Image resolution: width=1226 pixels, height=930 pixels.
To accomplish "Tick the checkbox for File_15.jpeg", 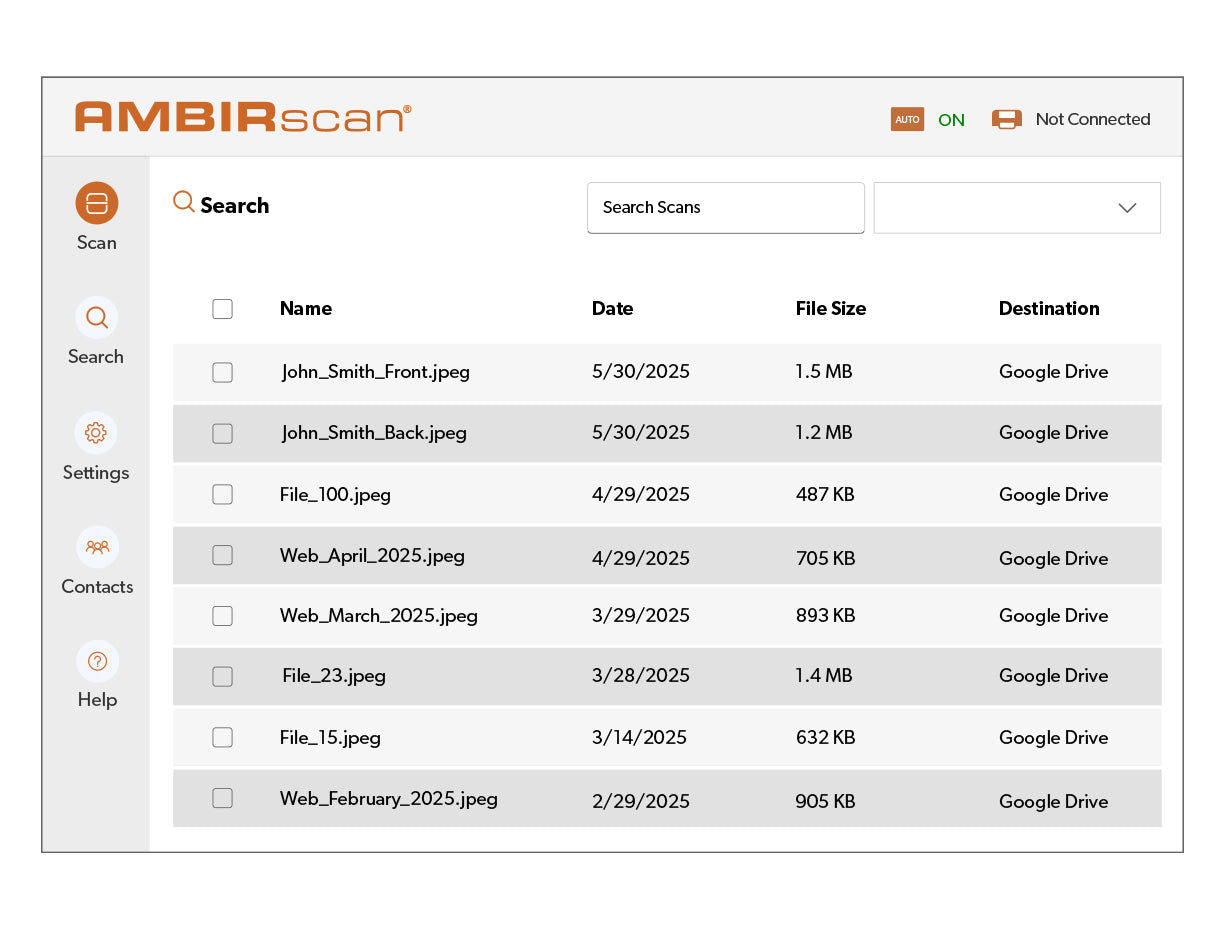I will point(222,737).
